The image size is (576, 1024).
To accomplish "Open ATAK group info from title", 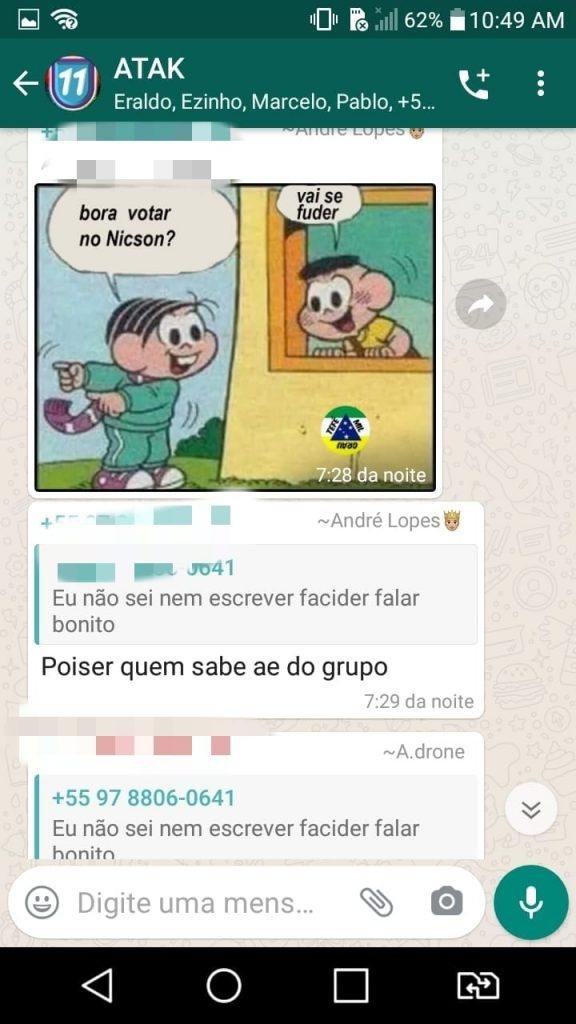I will [149, 69].
